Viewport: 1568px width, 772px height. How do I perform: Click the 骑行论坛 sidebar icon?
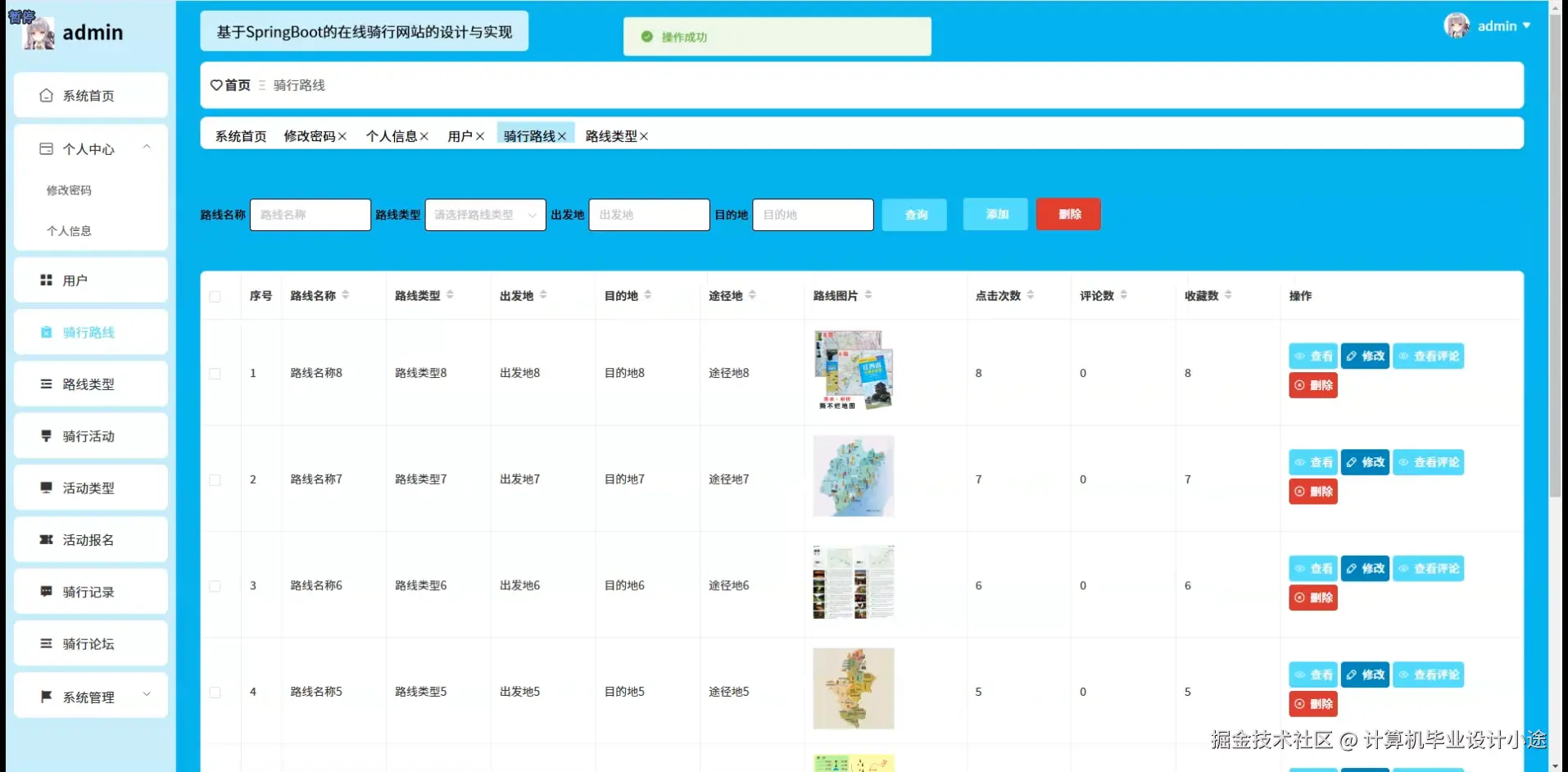coord(46,643)
